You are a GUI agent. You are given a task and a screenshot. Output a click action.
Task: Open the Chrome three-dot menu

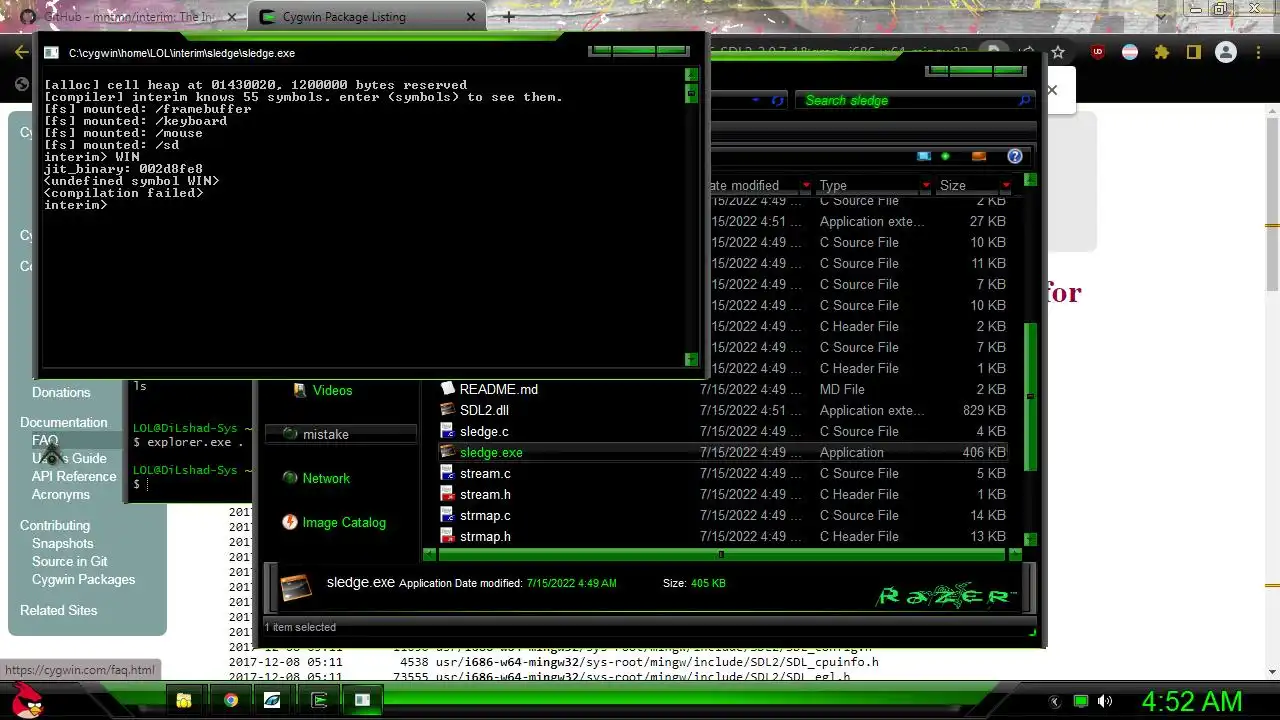[1258, 52]
